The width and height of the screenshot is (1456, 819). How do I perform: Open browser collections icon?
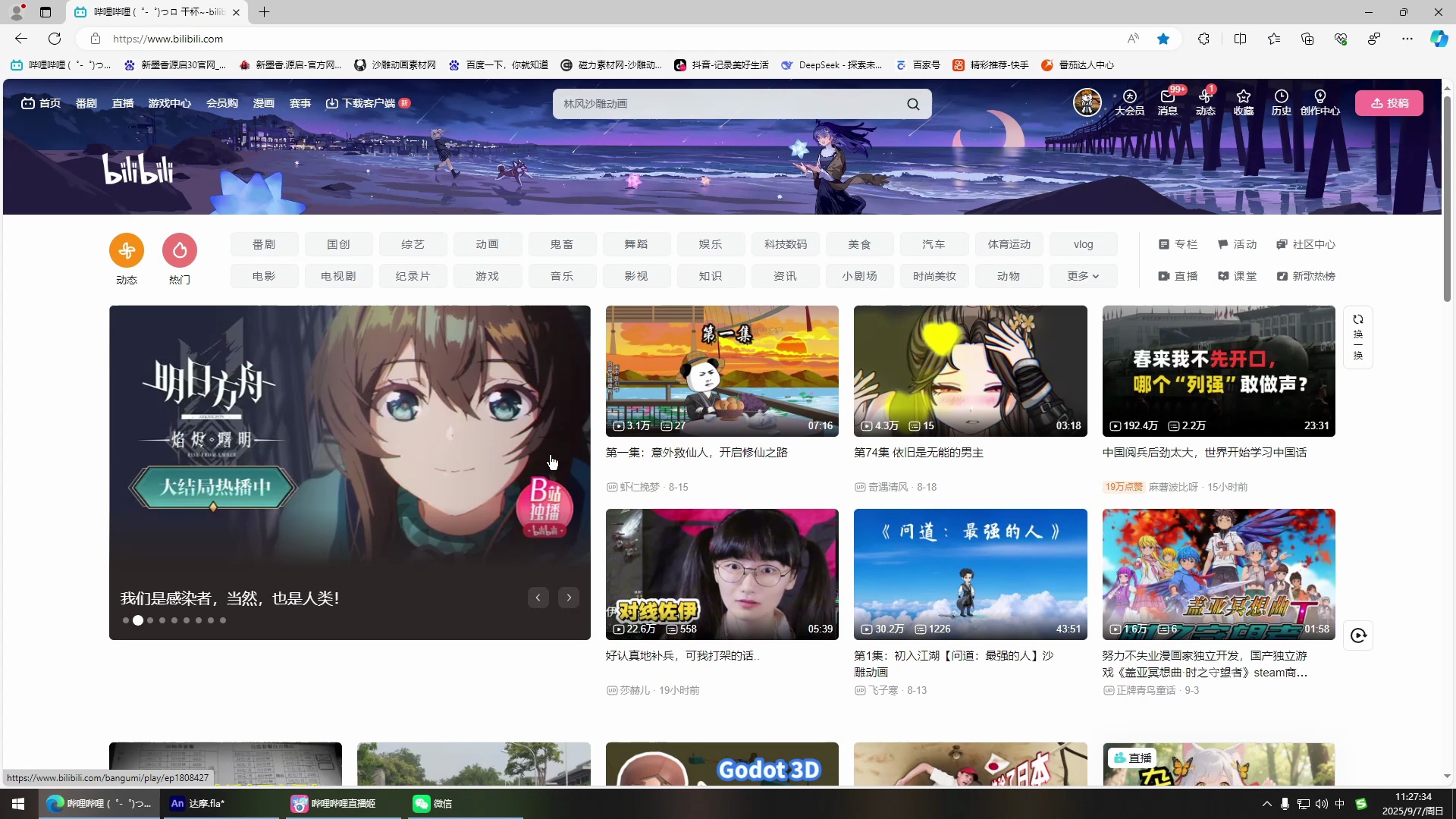pos(1307,39)
